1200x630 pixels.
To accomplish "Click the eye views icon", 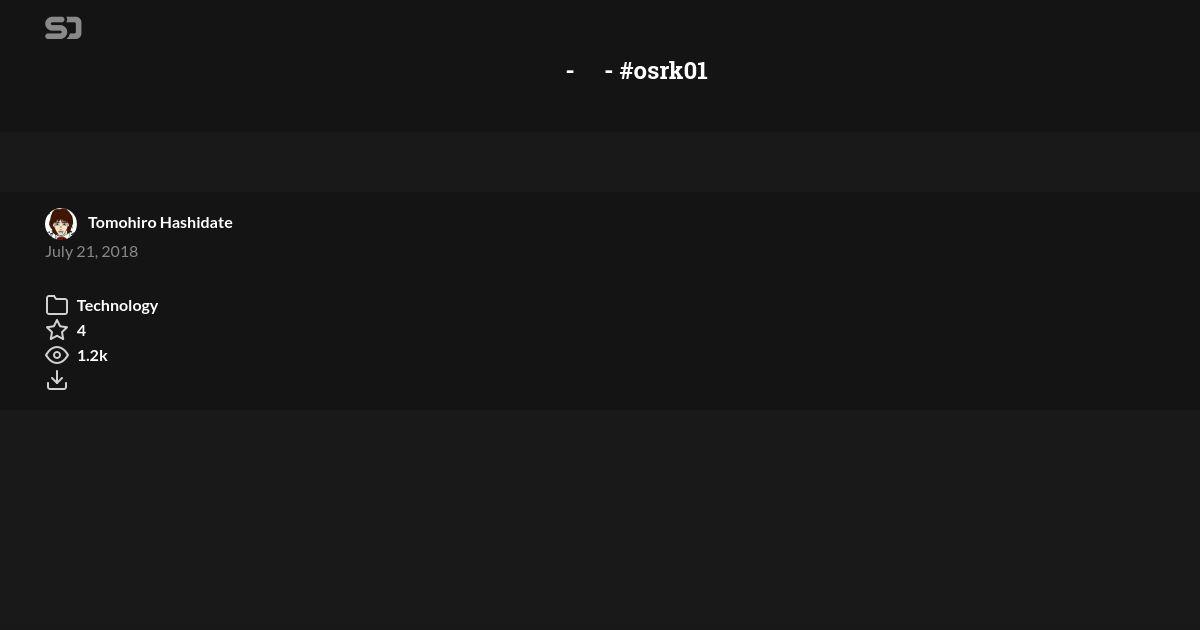I will (57, 355).
